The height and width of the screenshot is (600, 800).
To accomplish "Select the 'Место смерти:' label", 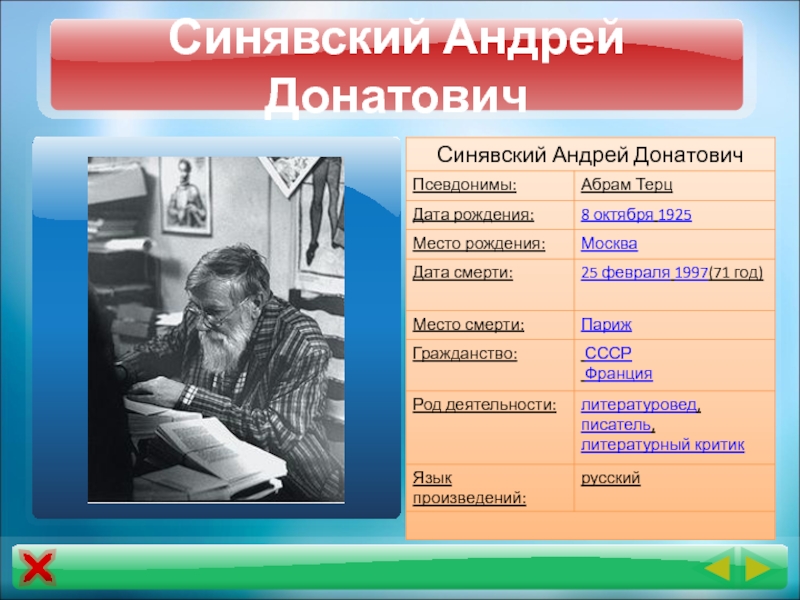I will [x=468, y=324].
